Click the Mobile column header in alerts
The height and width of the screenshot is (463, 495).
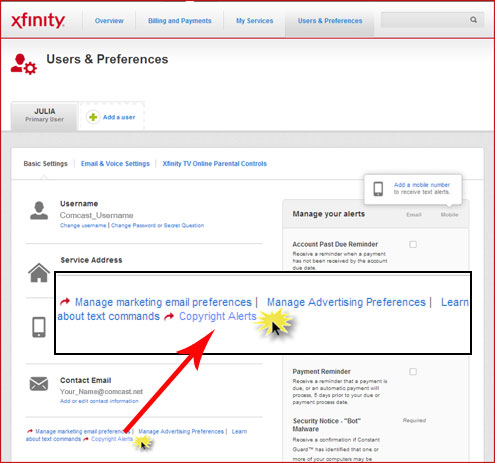tap(449, 215)
